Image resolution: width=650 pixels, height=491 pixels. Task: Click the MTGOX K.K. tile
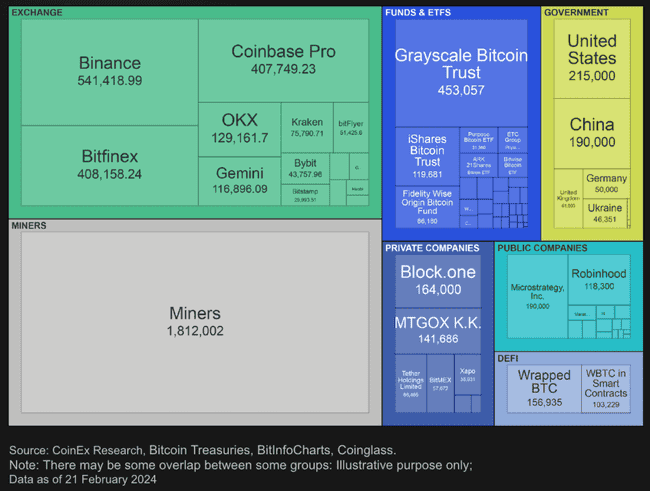point(438,331)
